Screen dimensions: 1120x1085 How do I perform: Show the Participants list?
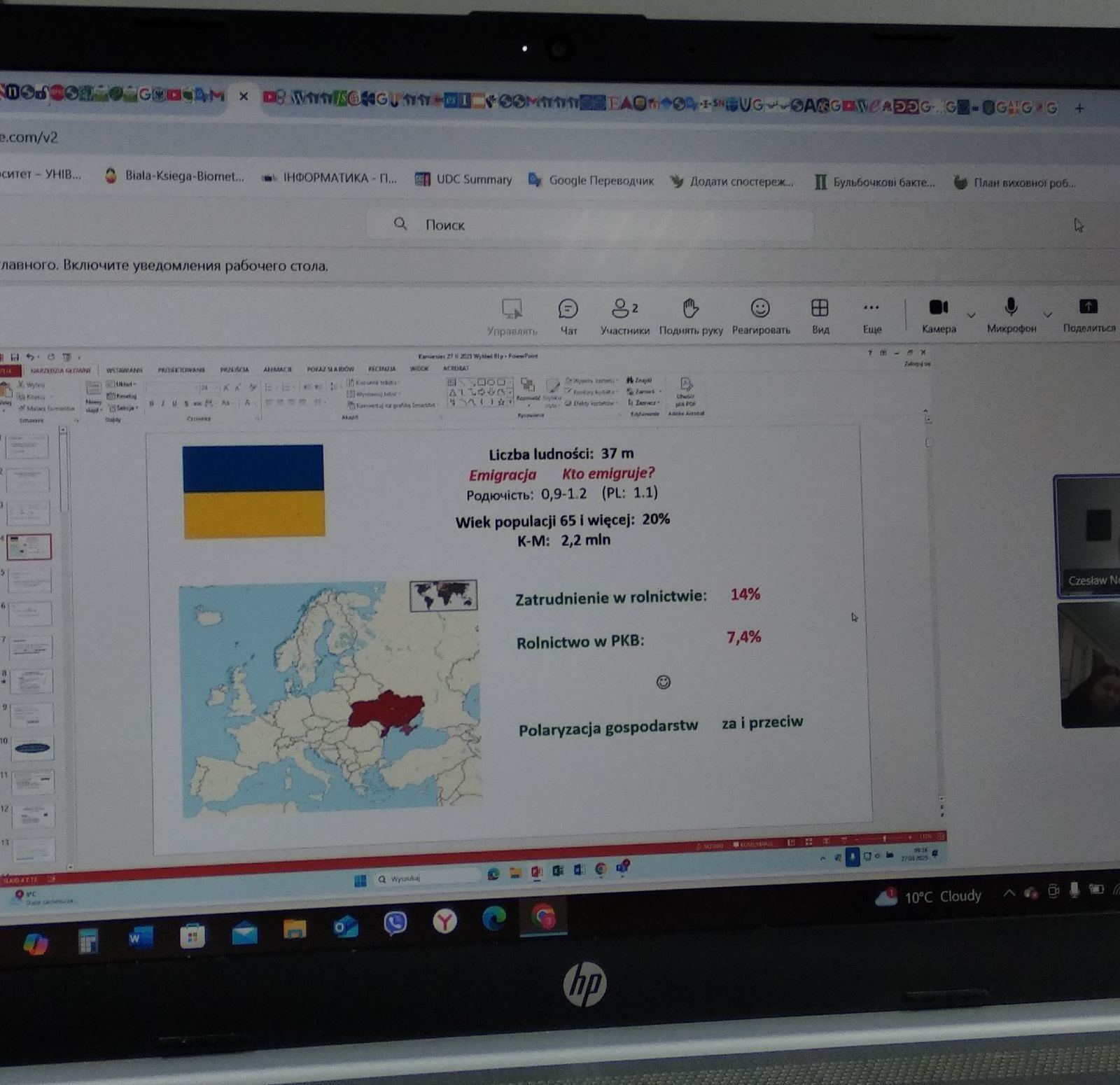point(624,316)
